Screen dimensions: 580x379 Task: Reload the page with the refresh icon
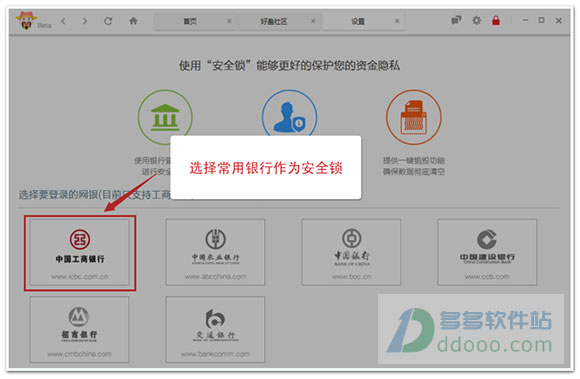click(108, 21)
